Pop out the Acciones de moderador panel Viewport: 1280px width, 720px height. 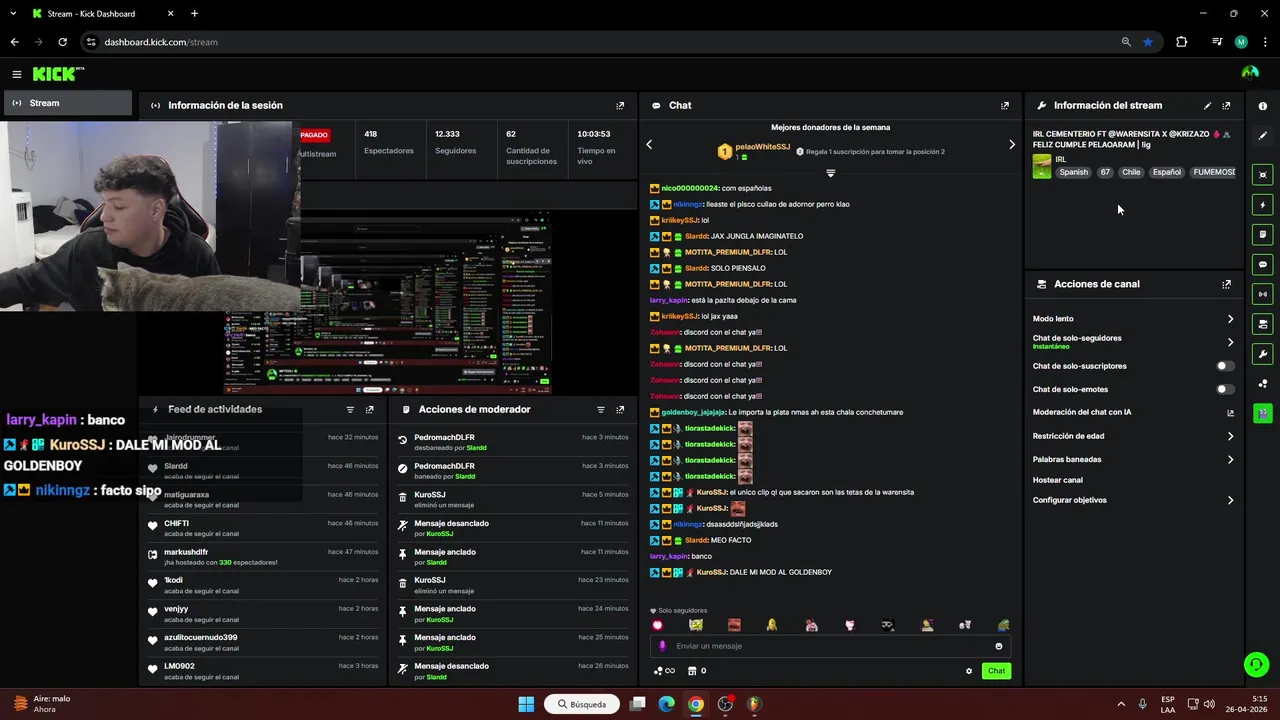(x=620, y=409)
